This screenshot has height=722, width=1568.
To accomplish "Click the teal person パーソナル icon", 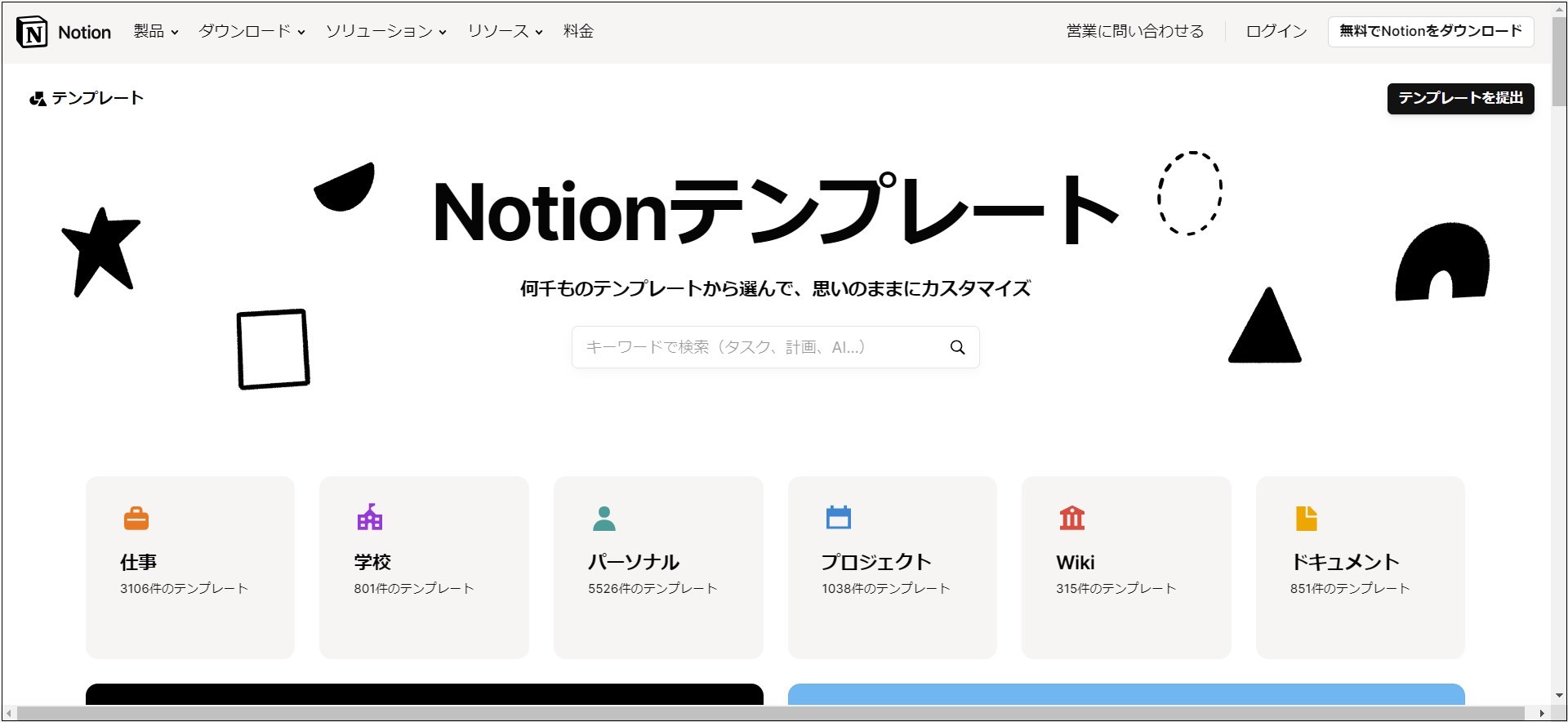I will click(x=604, y=519).
